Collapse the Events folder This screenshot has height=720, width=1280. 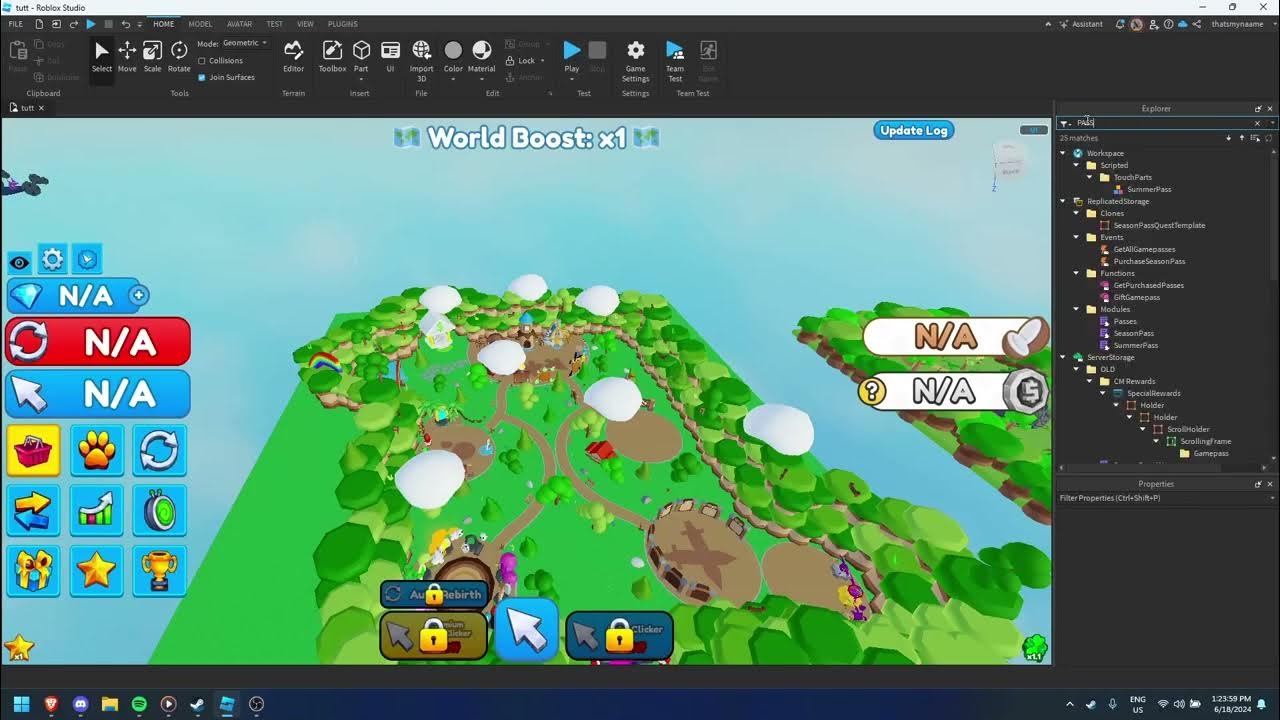coord(1077,237)
